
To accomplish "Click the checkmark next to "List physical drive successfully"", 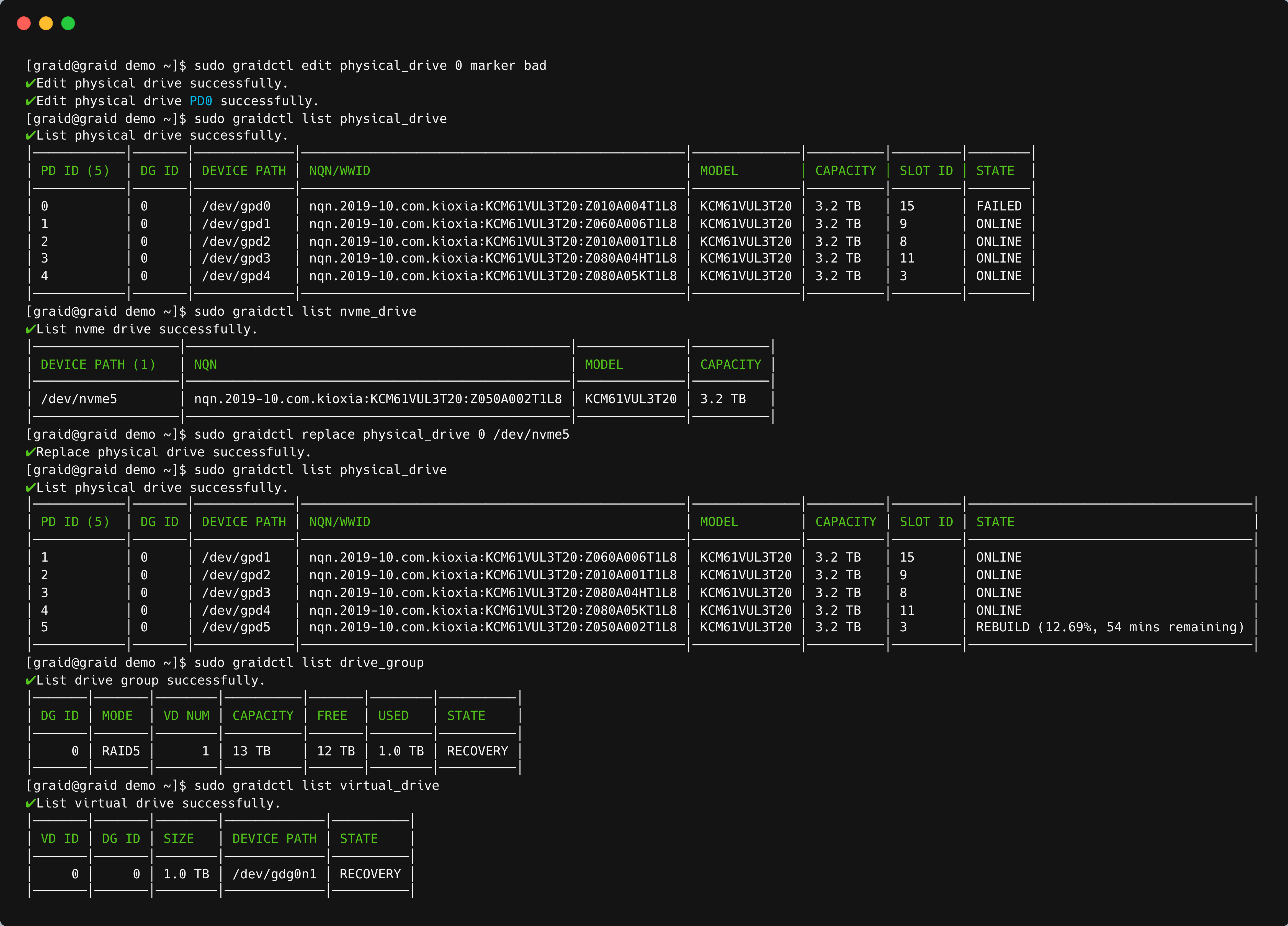I will pyautogui.click(x=30, y=135).
